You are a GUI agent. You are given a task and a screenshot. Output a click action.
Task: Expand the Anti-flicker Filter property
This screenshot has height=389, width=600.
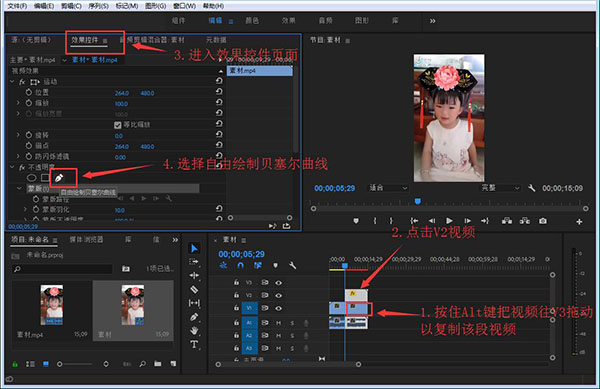click(x=18, y=156)
